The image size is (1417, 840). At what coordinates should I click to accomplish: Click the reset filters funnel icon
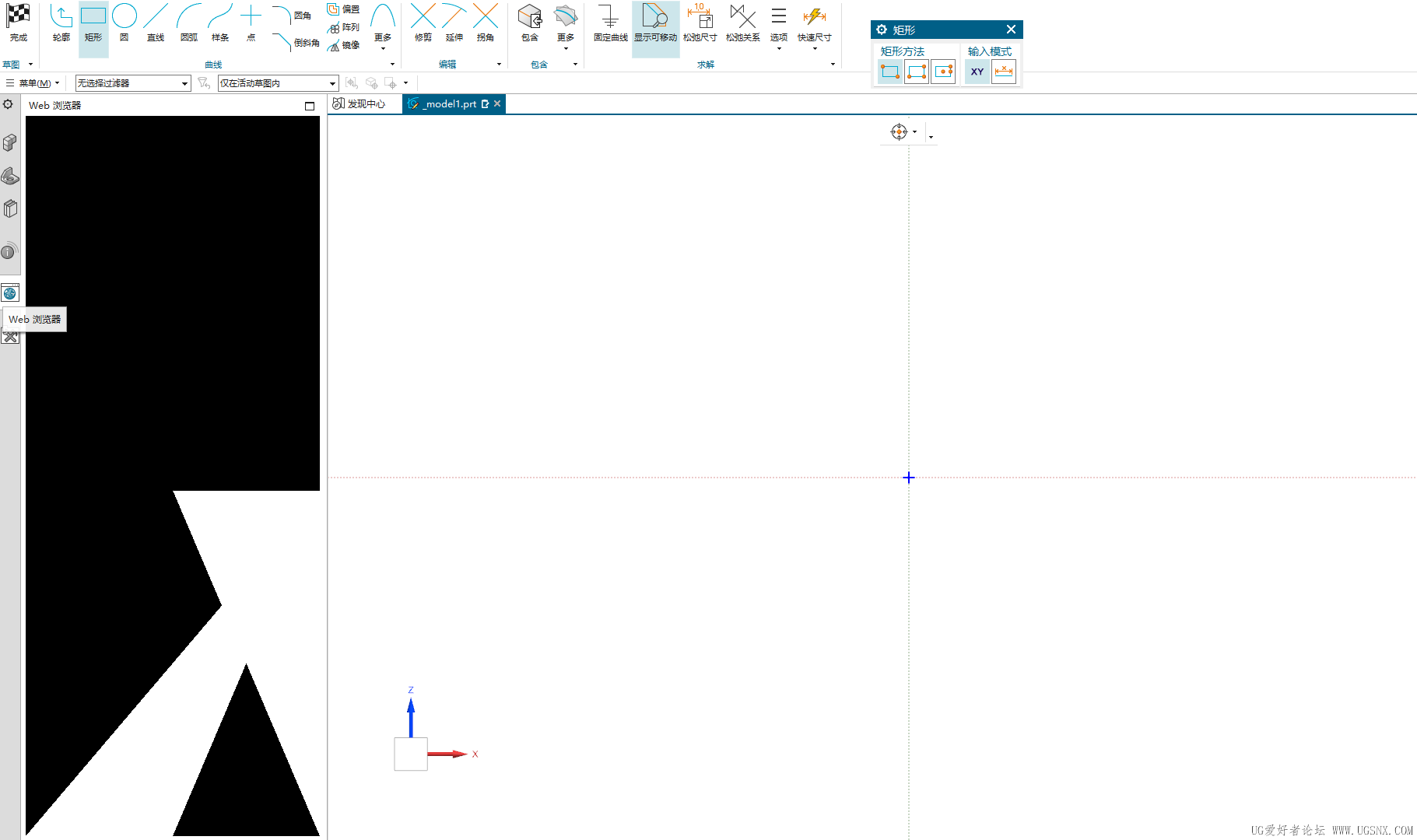(204, 82)
